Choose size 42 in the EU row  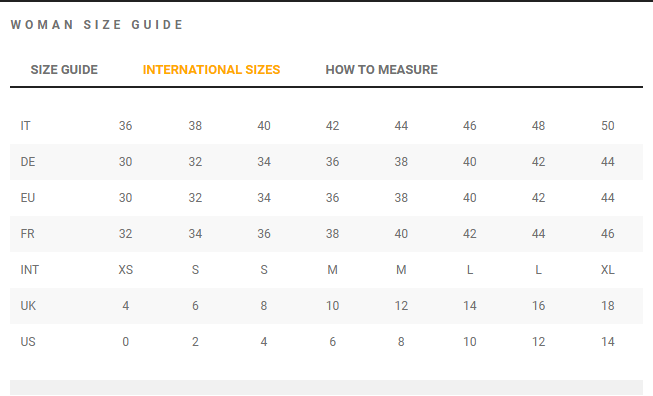click(x=538, y=198)
